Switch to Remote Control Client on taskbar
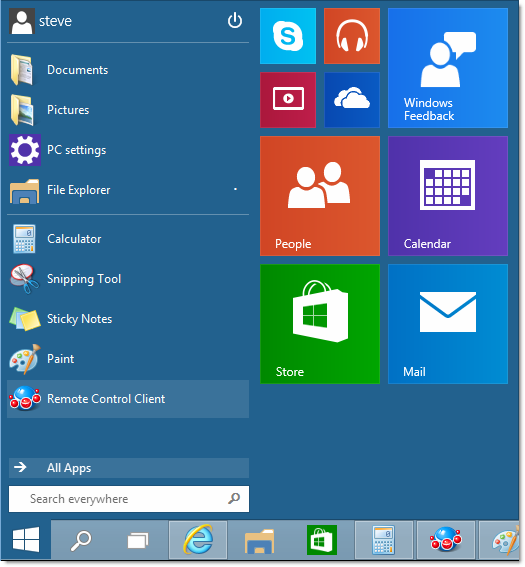Screen dimensions: 525x567 (445, 540)
